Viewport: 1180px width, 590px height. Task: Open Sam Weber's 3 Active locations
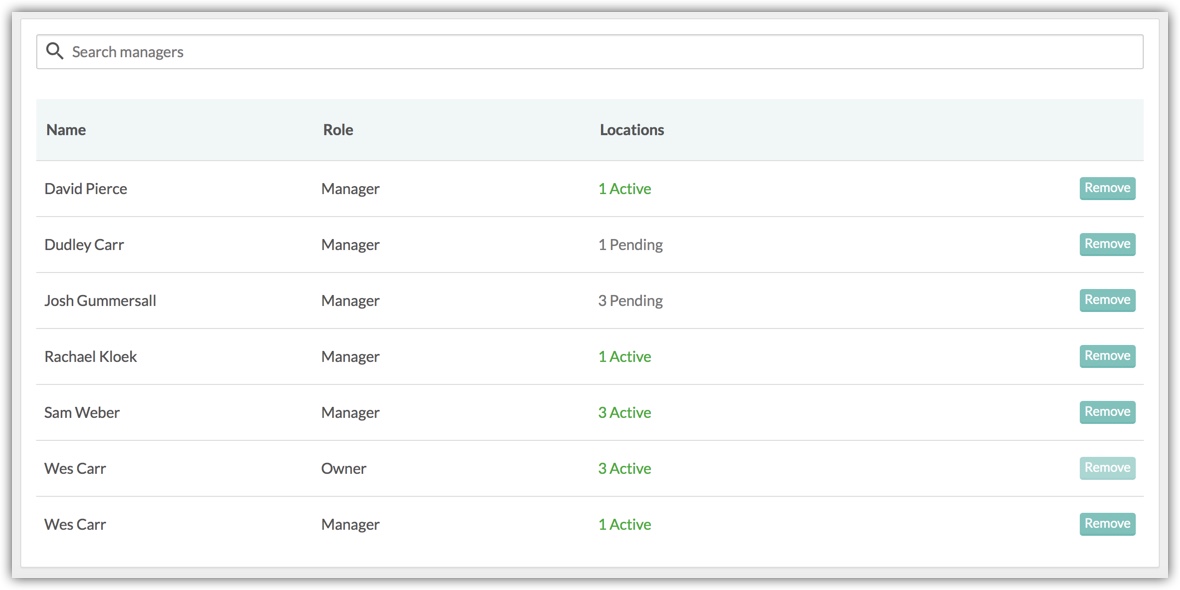click(625, 412)
